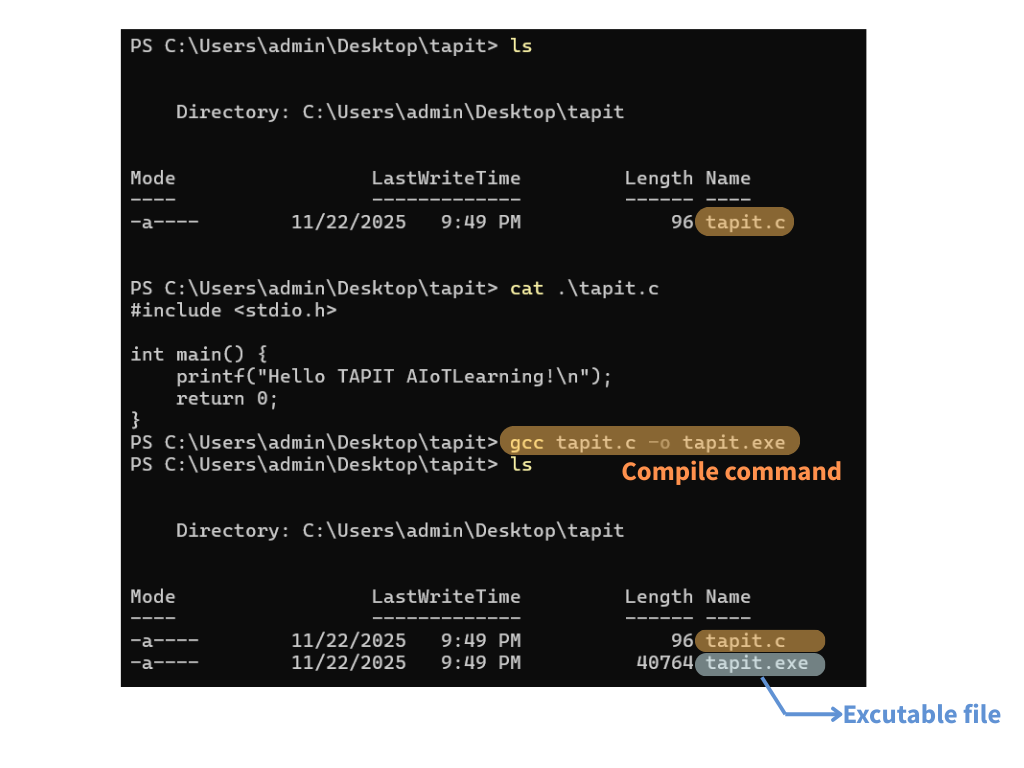
Task: Click the 'LastWriteTime' header in the first listing
Action: pos(446,179)
